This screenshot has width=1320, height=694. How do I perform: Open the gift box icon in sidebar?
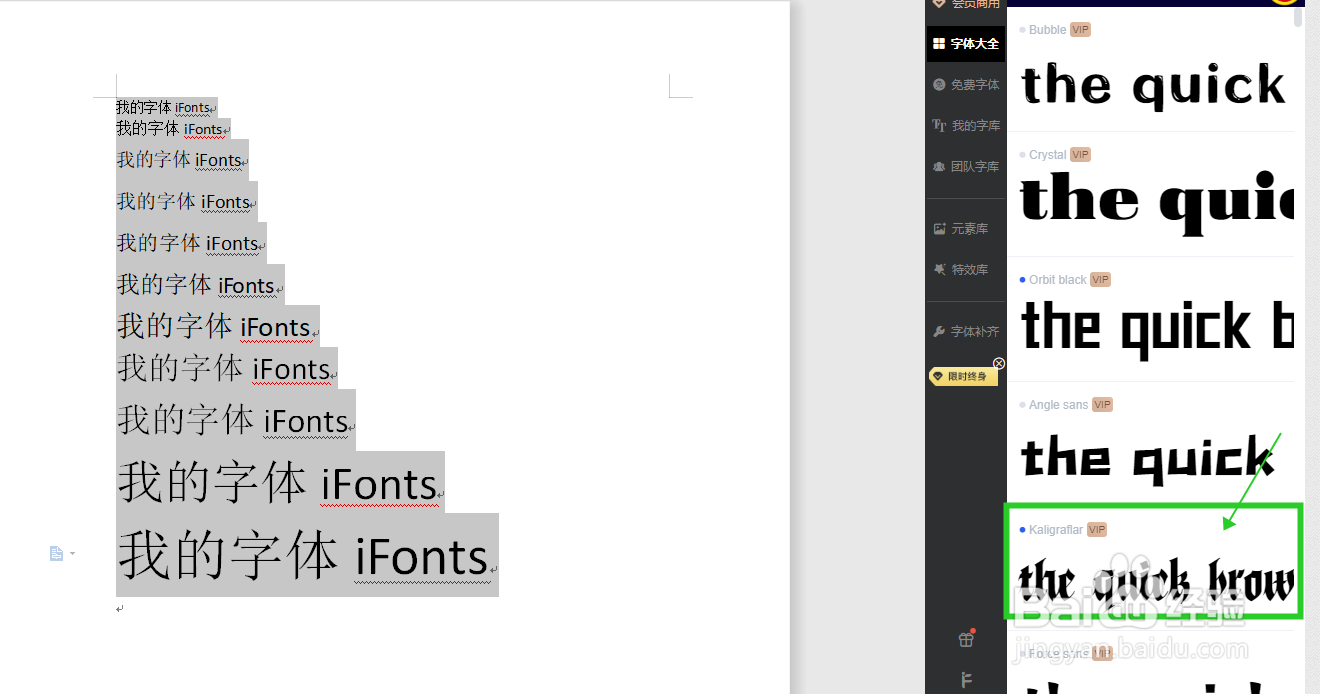966,639
